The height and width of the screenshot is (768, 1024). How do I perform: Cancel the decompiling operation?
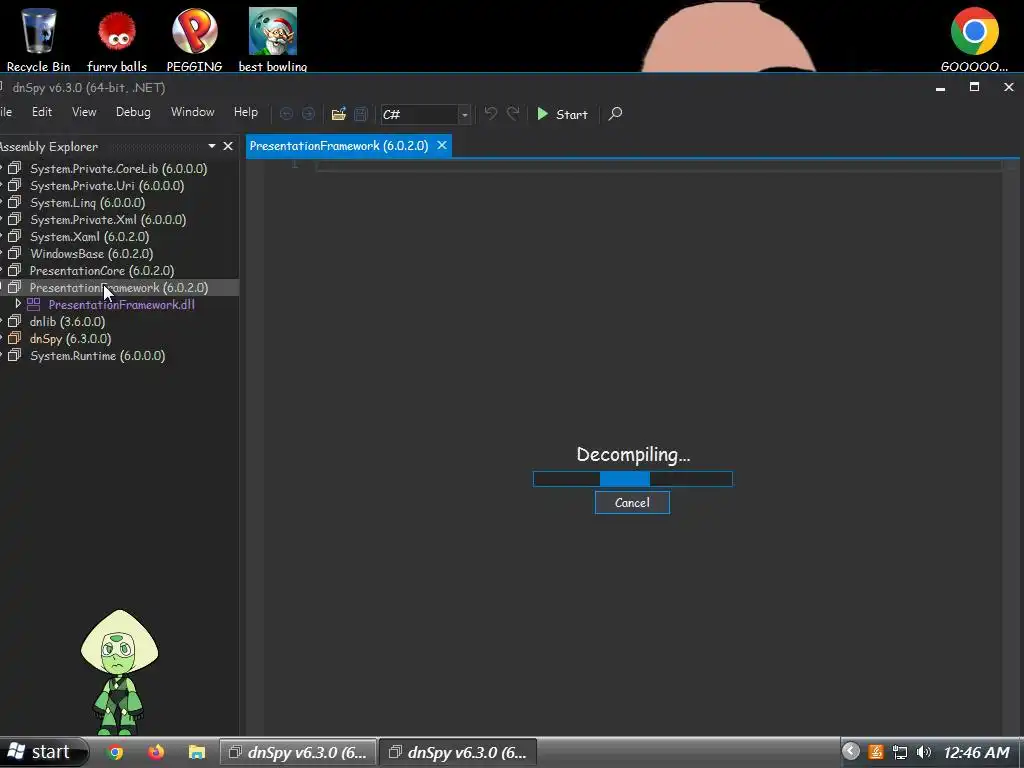click(x=632, y=502)
